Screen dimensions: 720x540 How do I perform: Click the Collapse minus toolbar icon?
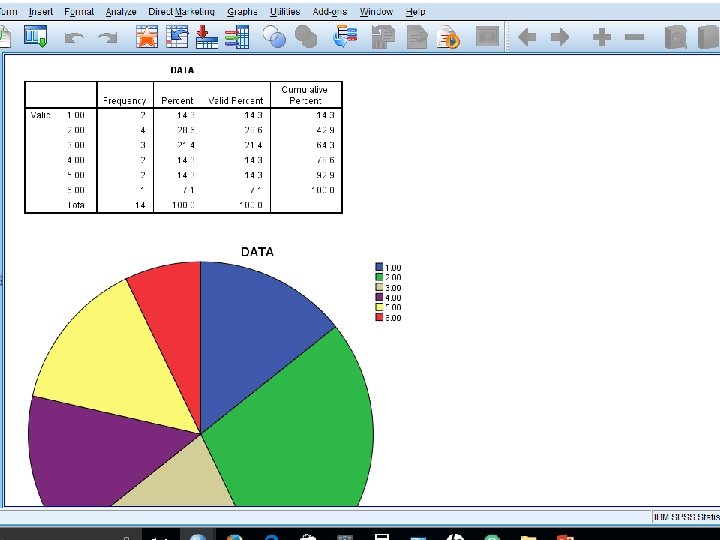(x=635, y=37)
